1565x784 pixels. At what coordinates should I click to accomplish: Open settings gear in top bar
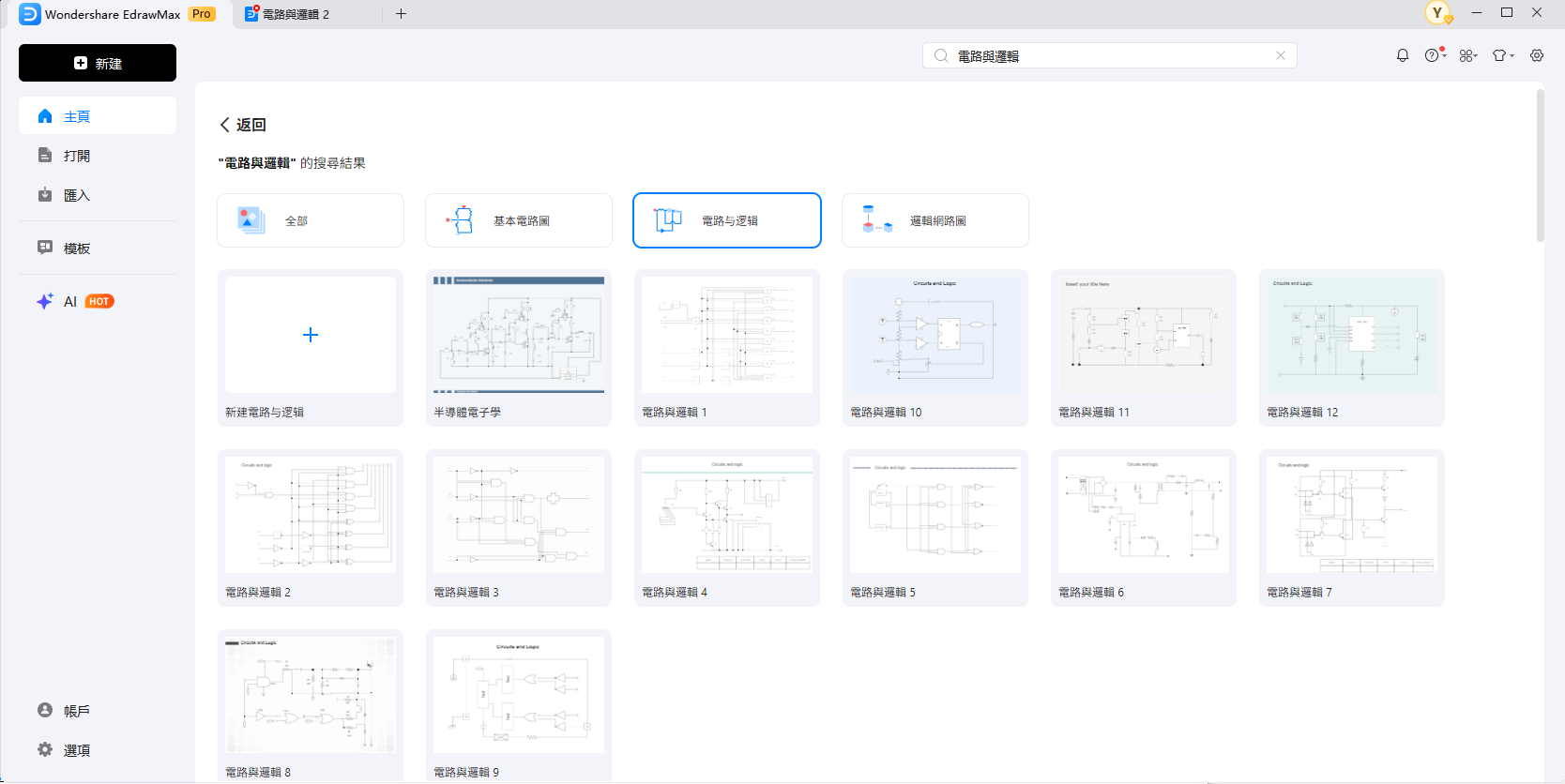tap(1537, 56)
